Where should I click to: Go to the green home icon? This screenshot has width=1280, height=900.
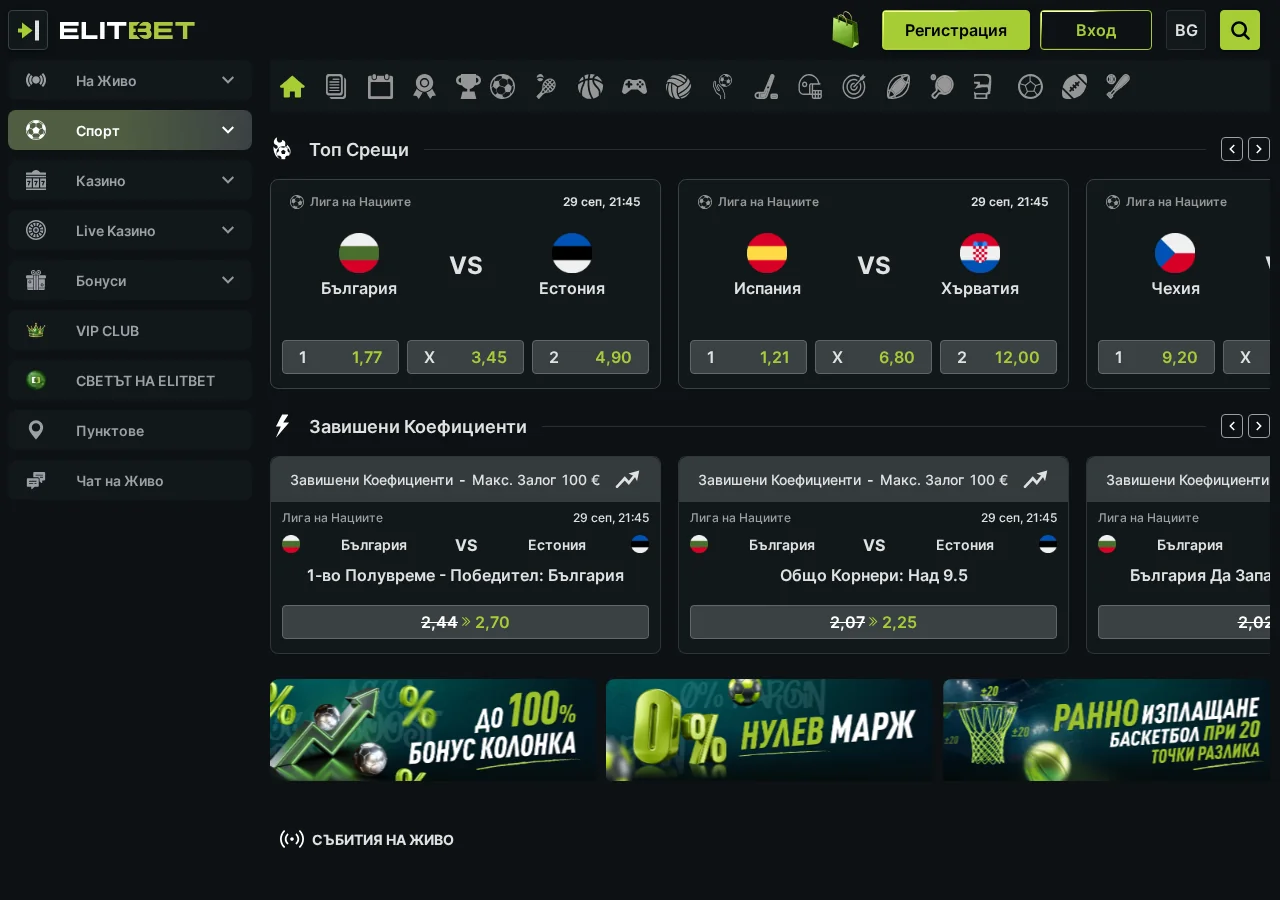(292, 87)
